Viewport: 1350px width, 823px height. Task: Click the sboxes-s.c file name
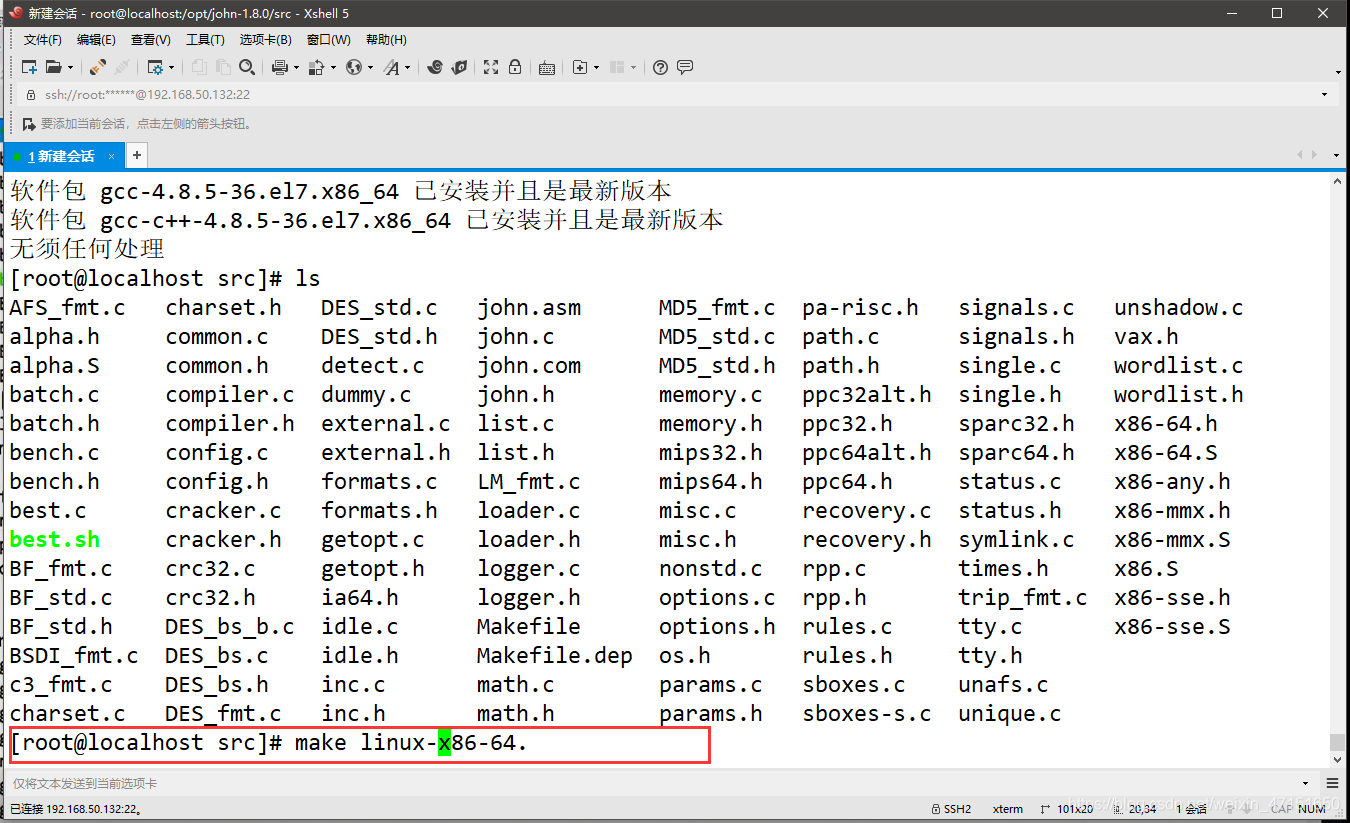(x=867, y=714)
